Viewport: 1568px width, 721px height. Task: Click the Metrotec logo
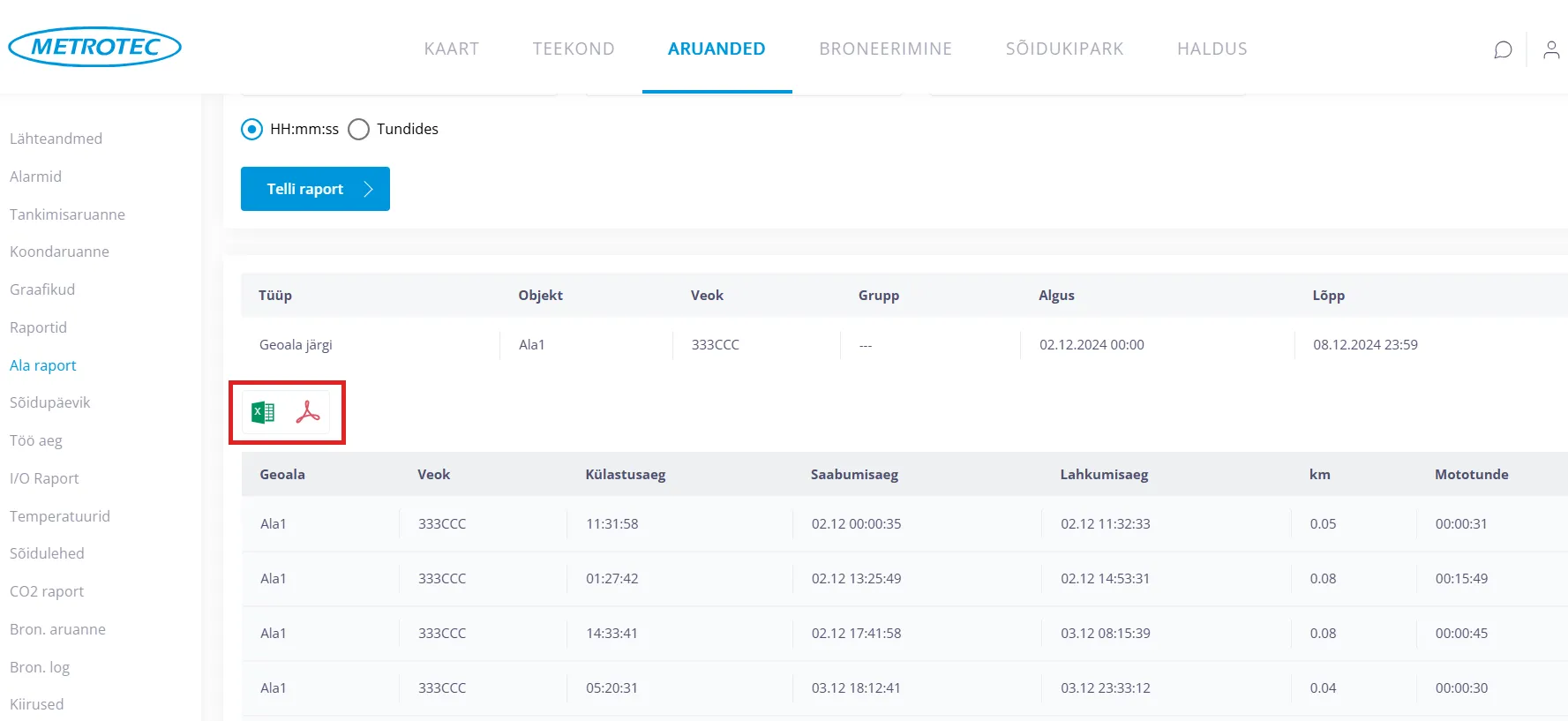coord(94,47)
